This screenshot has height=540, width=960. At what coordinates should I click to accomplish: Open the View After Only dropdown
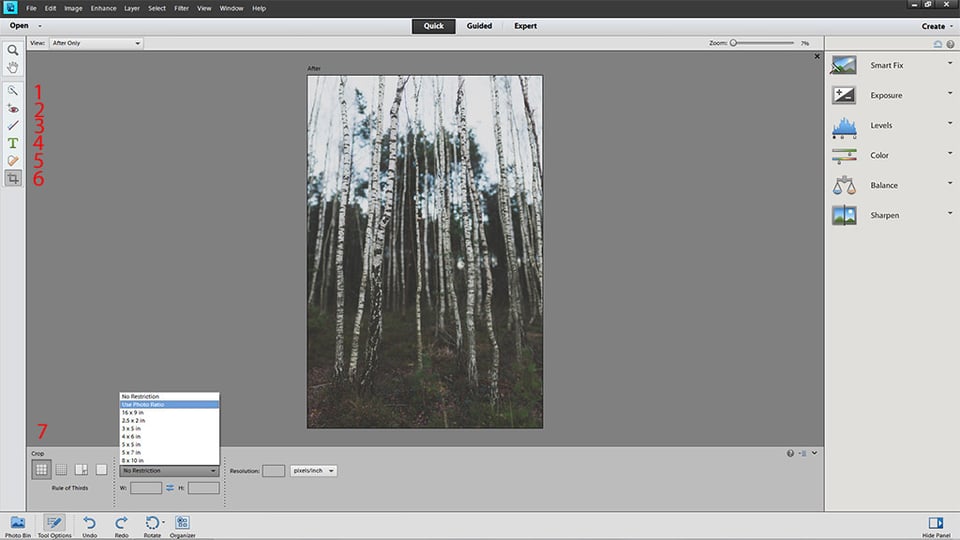(x=96, y=43)
